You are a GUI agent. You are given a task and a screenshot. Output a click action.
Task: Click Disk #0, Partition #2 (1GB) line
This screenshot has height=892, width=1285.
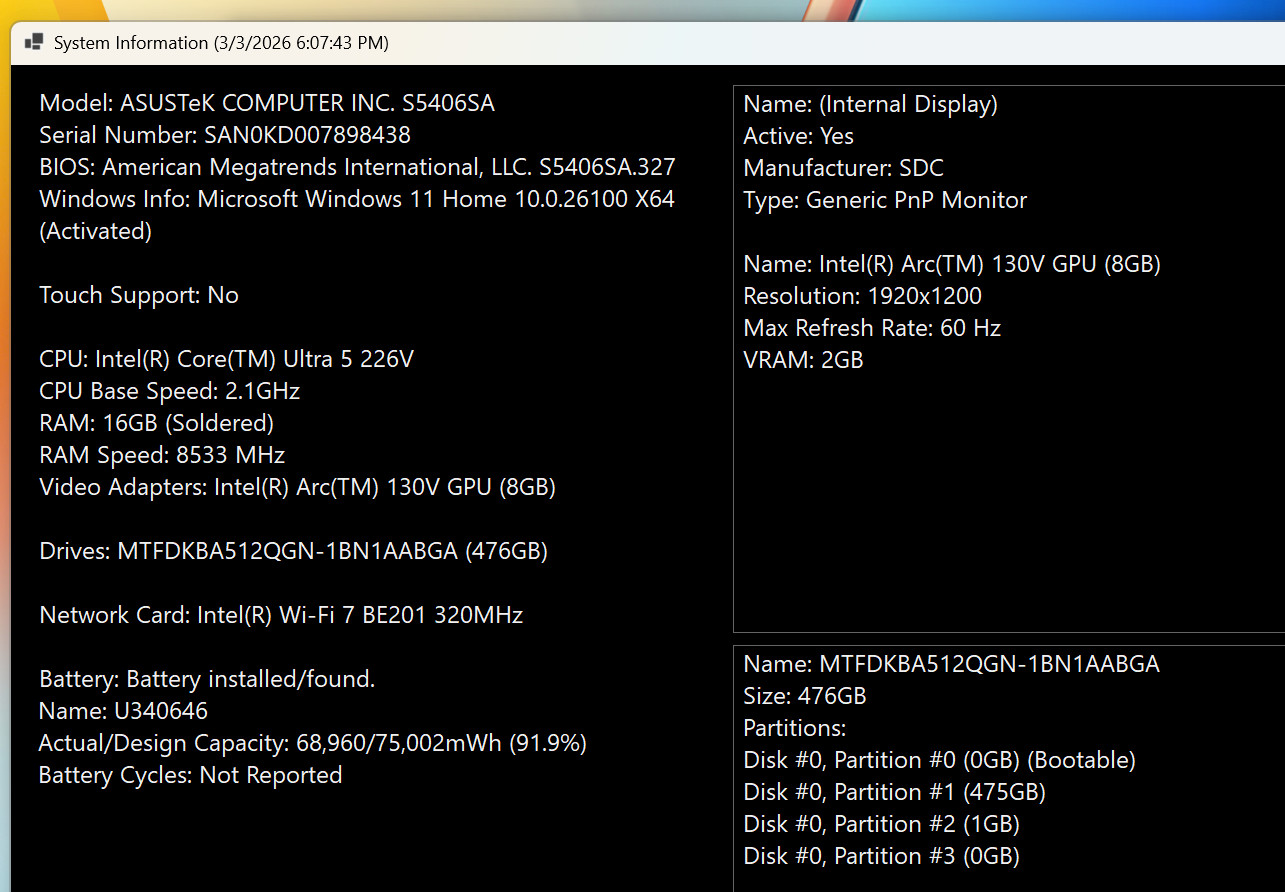(882, 824)
